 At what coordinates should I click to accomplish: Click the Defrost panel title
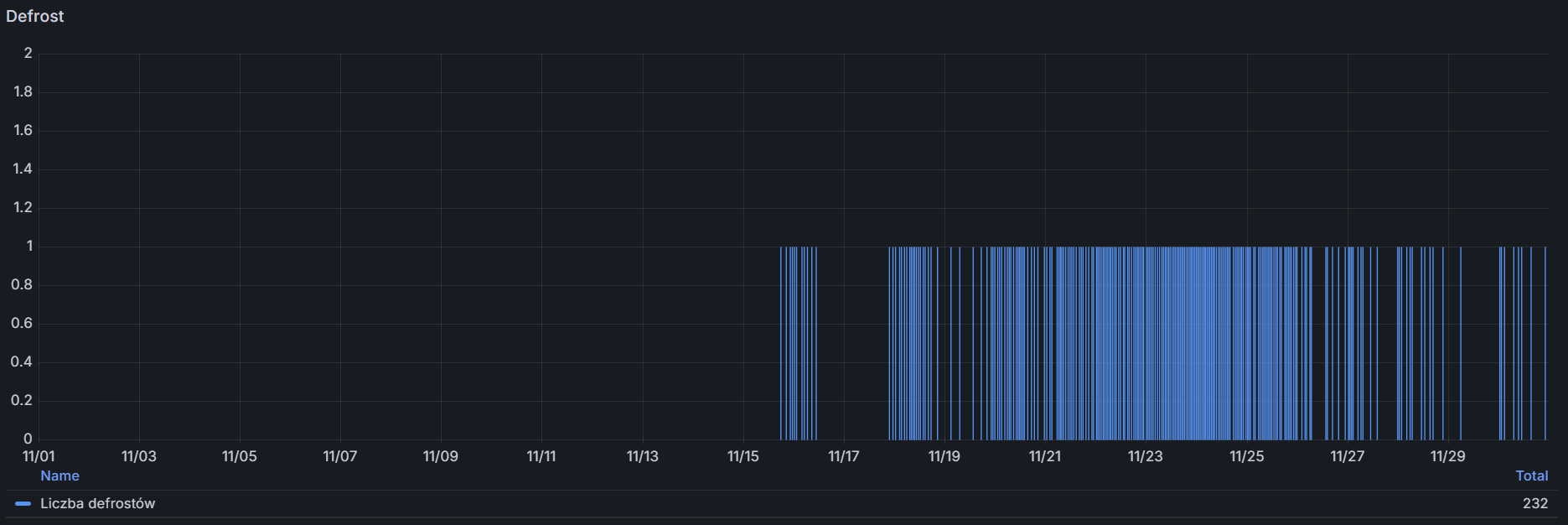pos(35,16)
